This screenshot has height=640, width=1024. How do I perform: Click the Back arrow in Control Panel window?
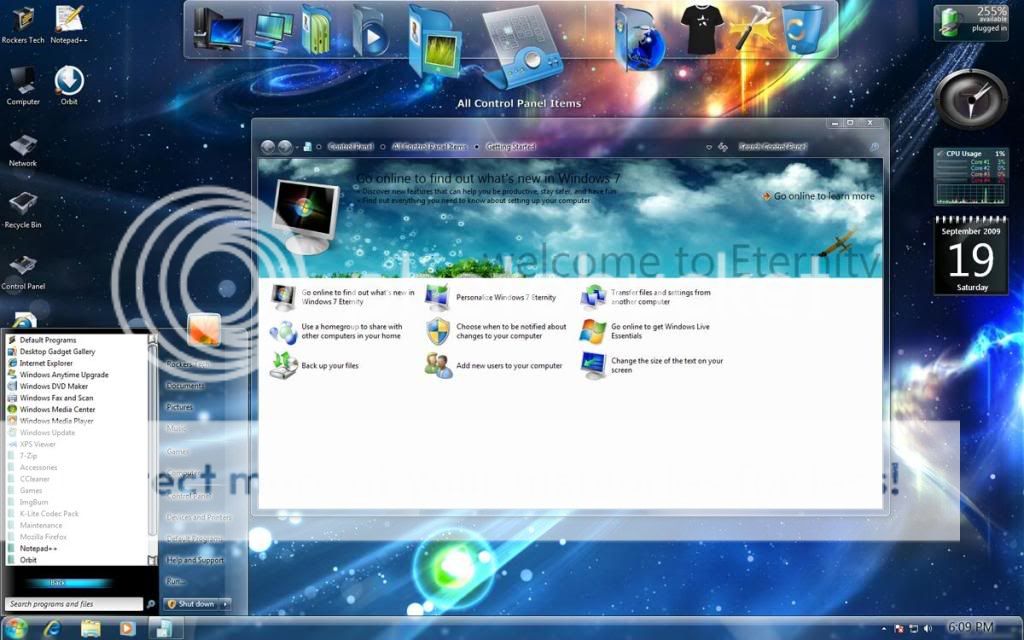(268, 147)
